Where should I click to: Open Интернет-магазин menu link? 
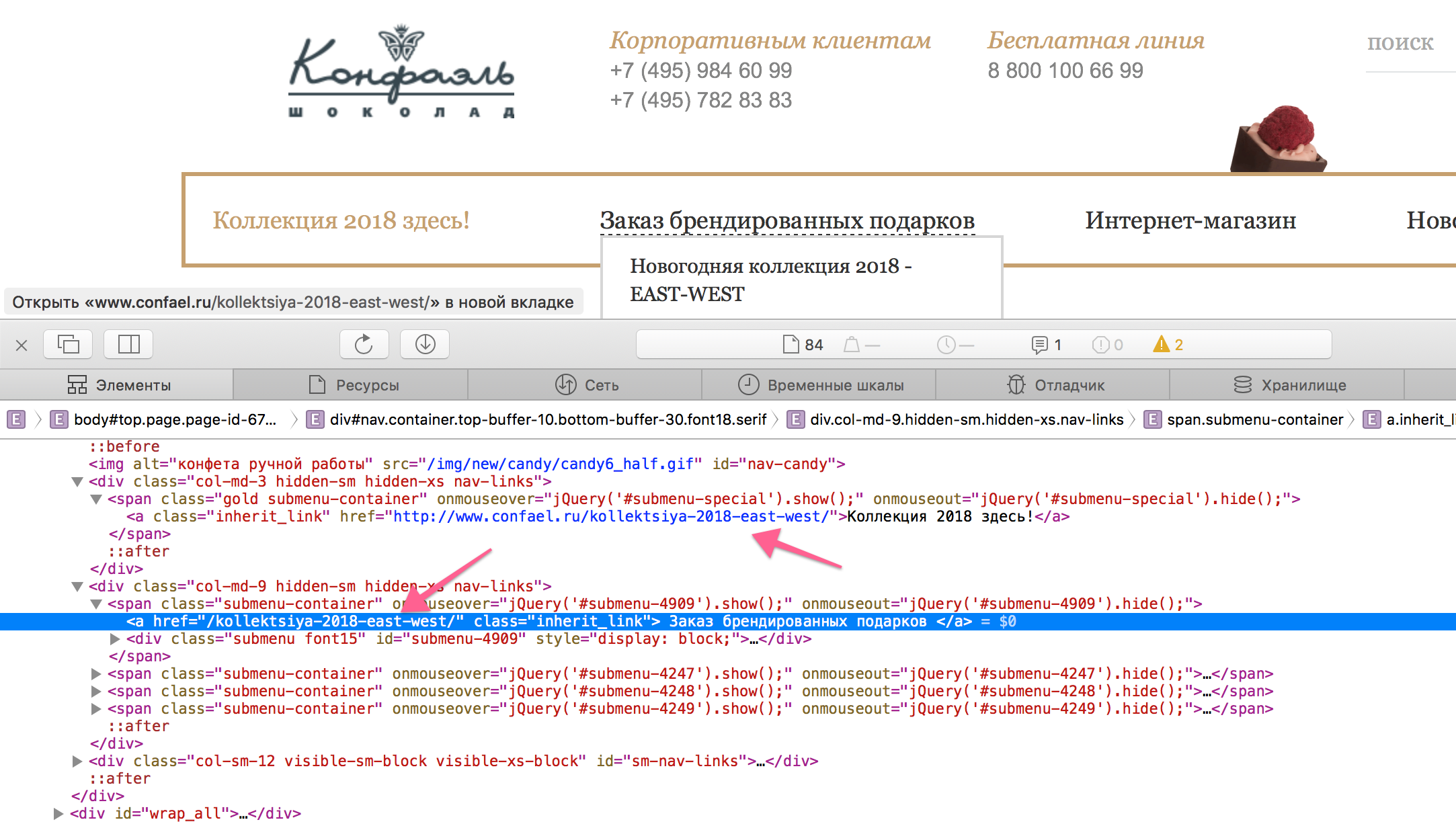point(1190,220)
